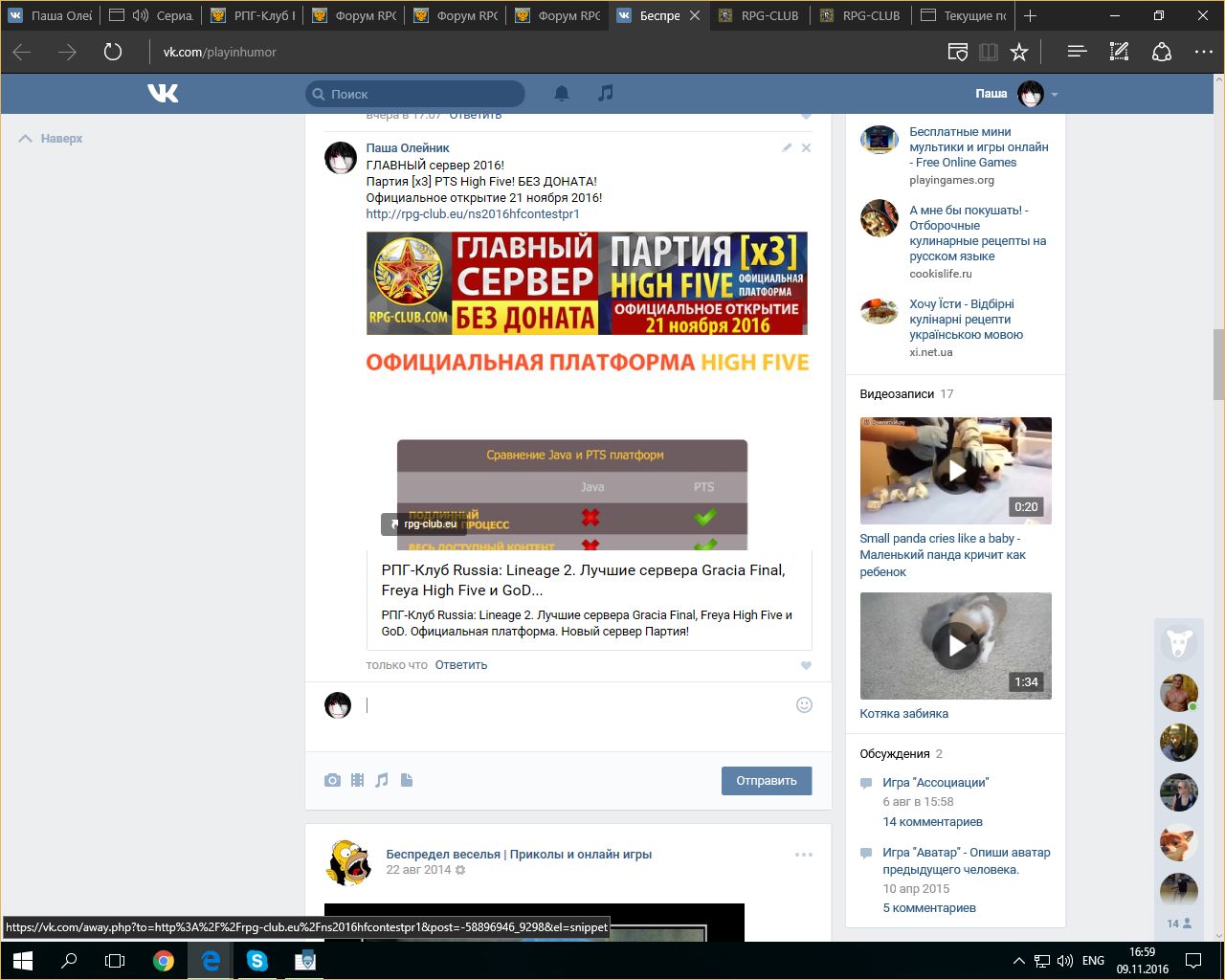Viewport: 1225px width, 980px height.
Task: Open the Windows Start button
Action: click(x=22, y=961)
